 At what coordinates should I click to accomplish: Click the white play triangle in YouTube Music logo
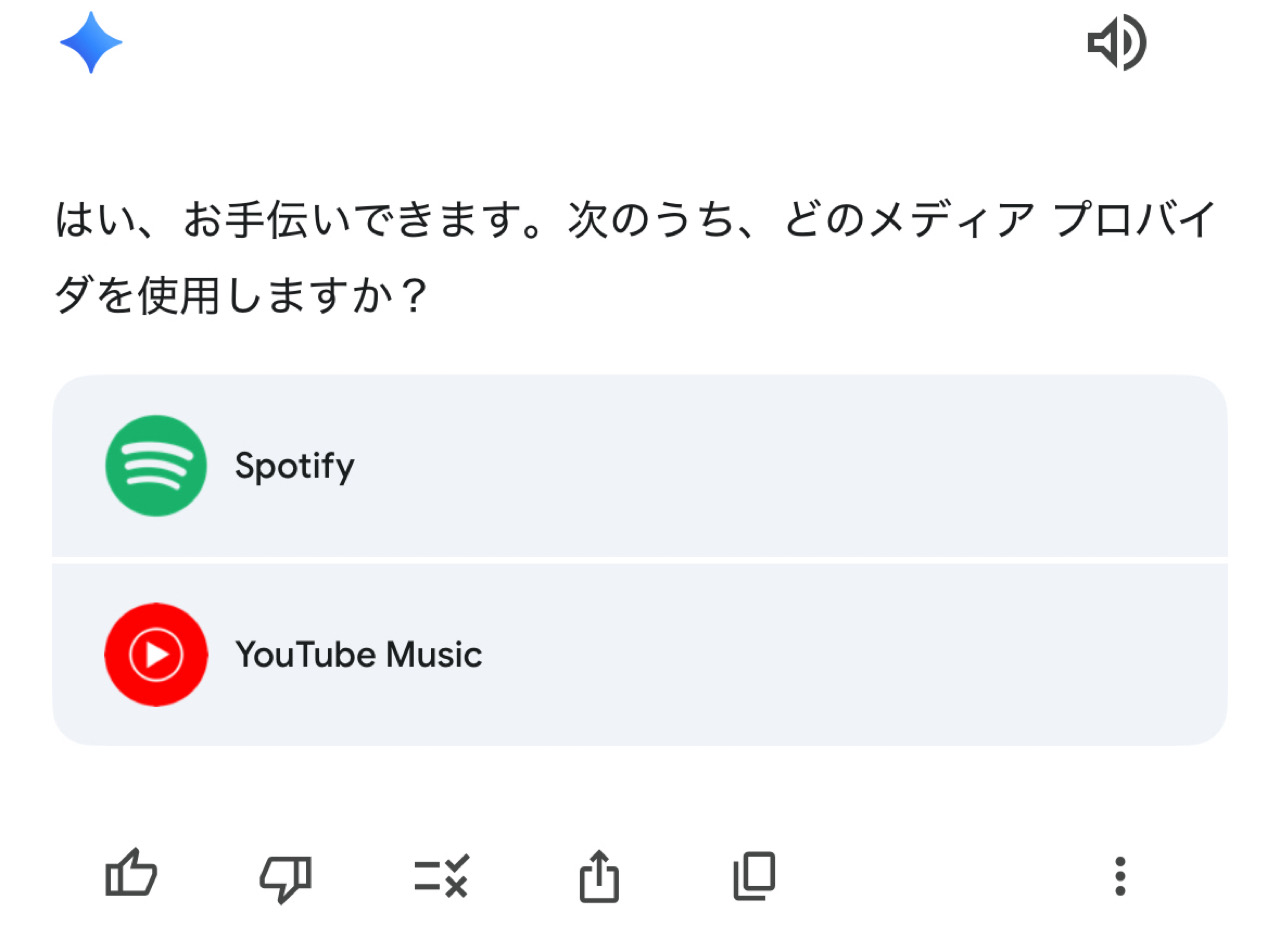(157, 655)
